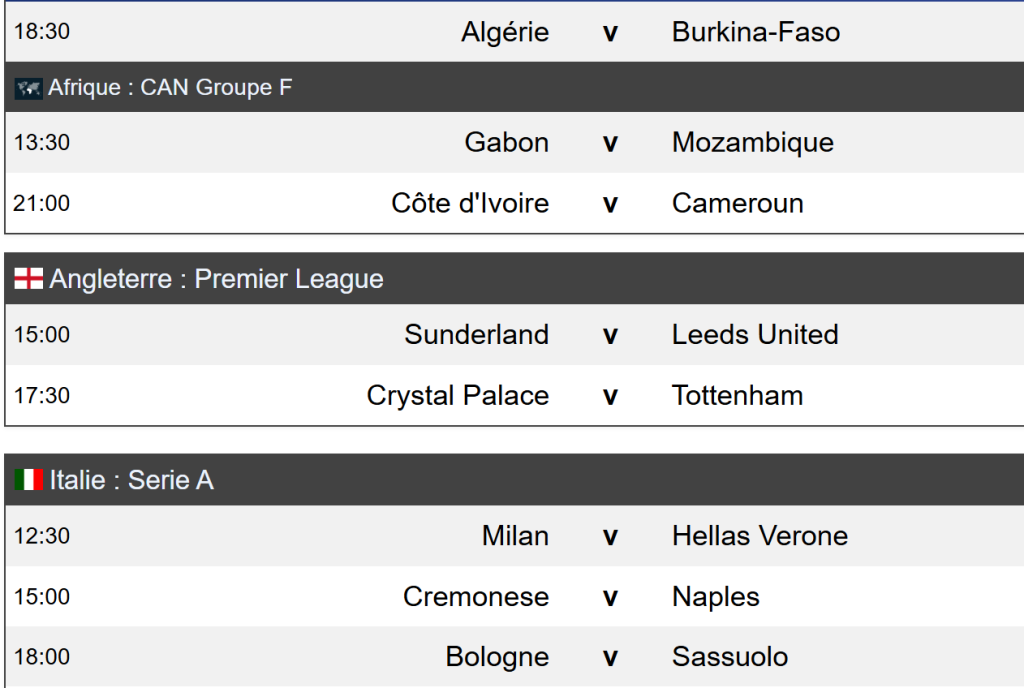
Task: Click on Milan team name
Action: (x=515, y=536)
